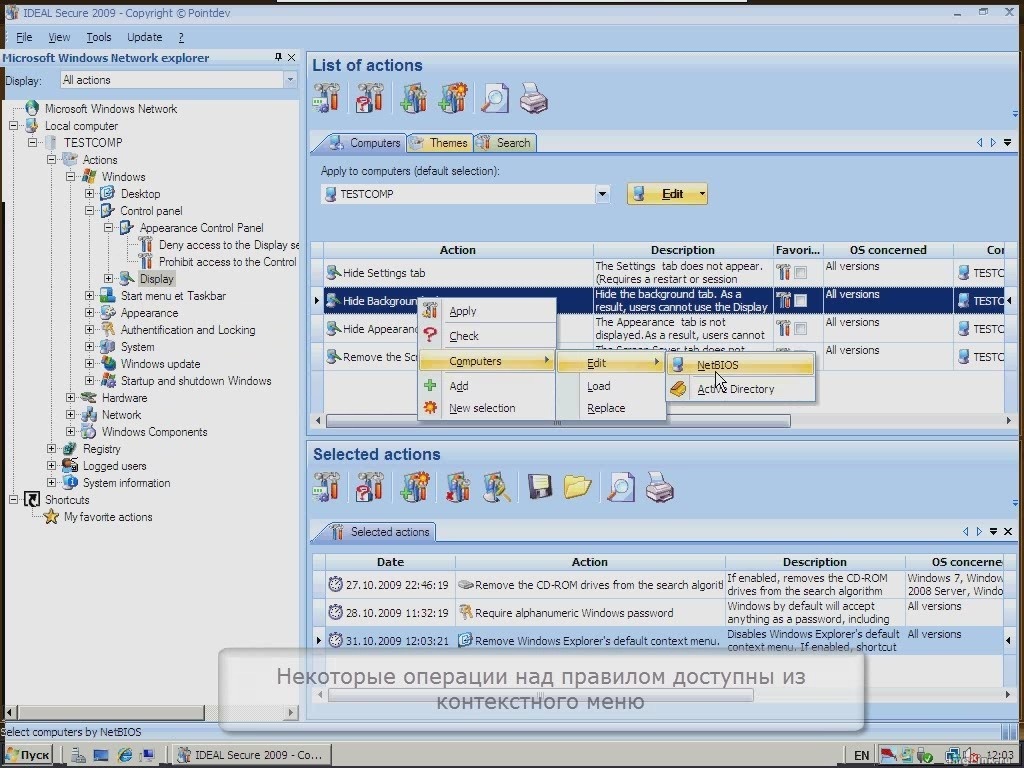Screen dimensions: 1024x768
Task: Click New selection icon in List of actions toolbar
Action: coord(453,98)
